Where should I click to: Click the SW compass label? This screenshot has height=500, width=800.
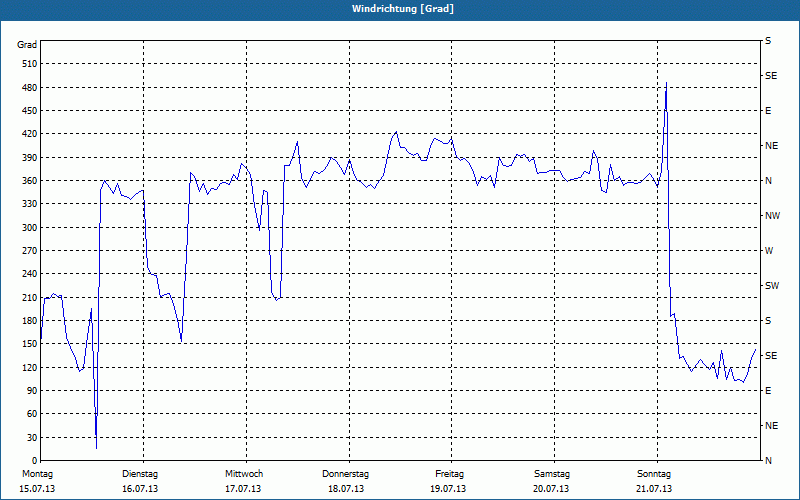coord(772,286)
